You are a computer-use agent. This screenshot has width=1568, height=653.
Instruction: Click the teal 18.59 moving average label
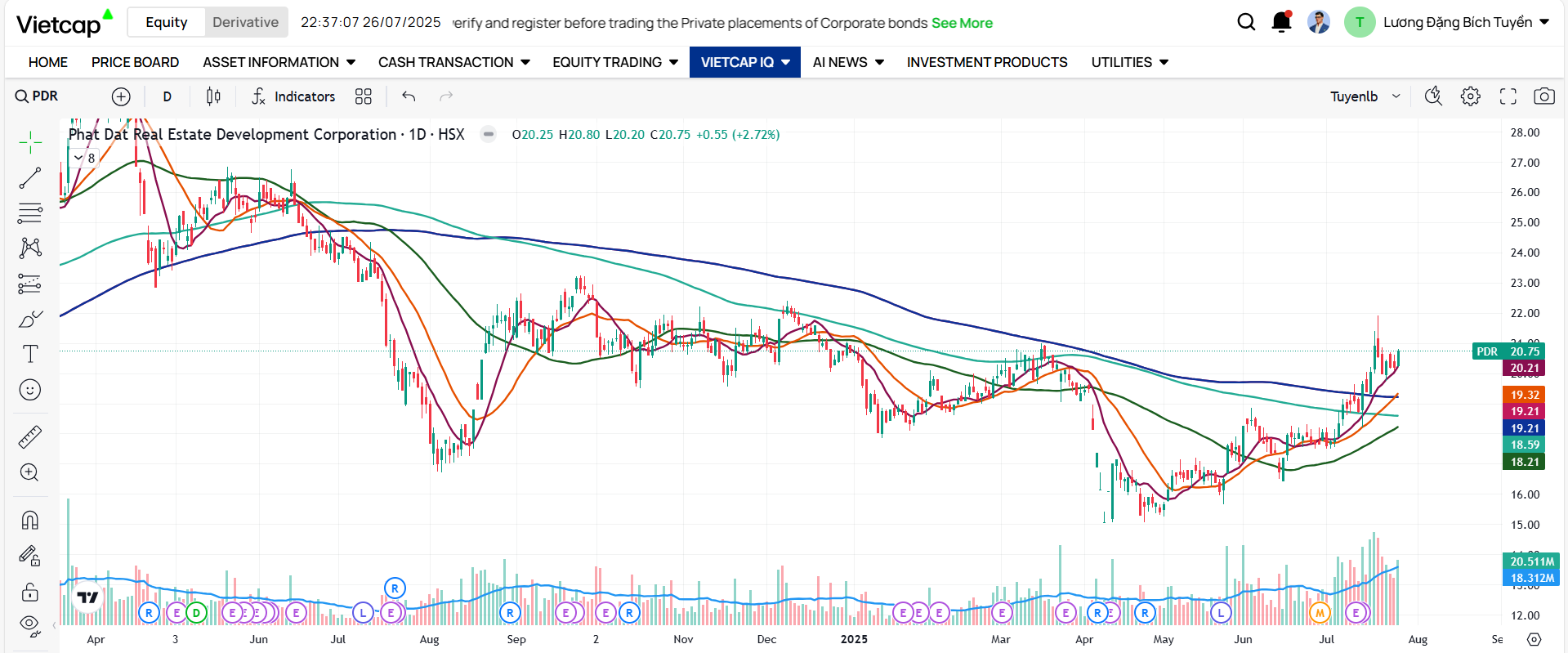click(x=1524, y=445)
